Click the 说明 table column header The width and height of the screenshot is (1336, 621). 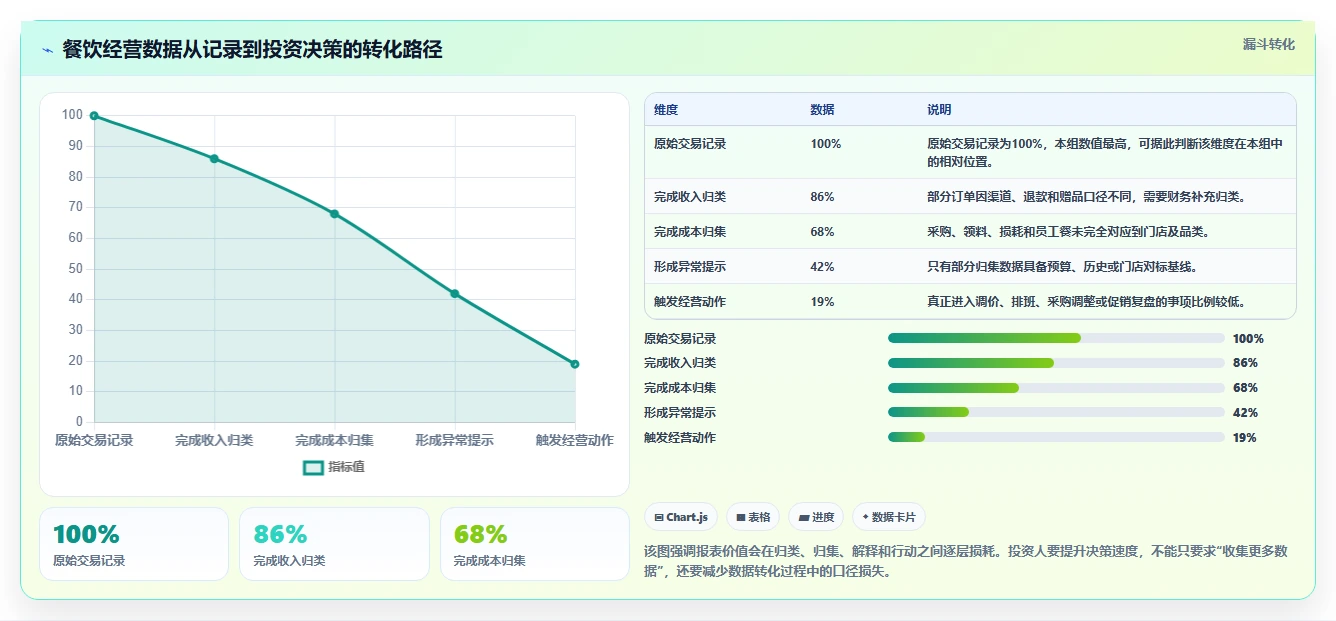click(939, 110)
